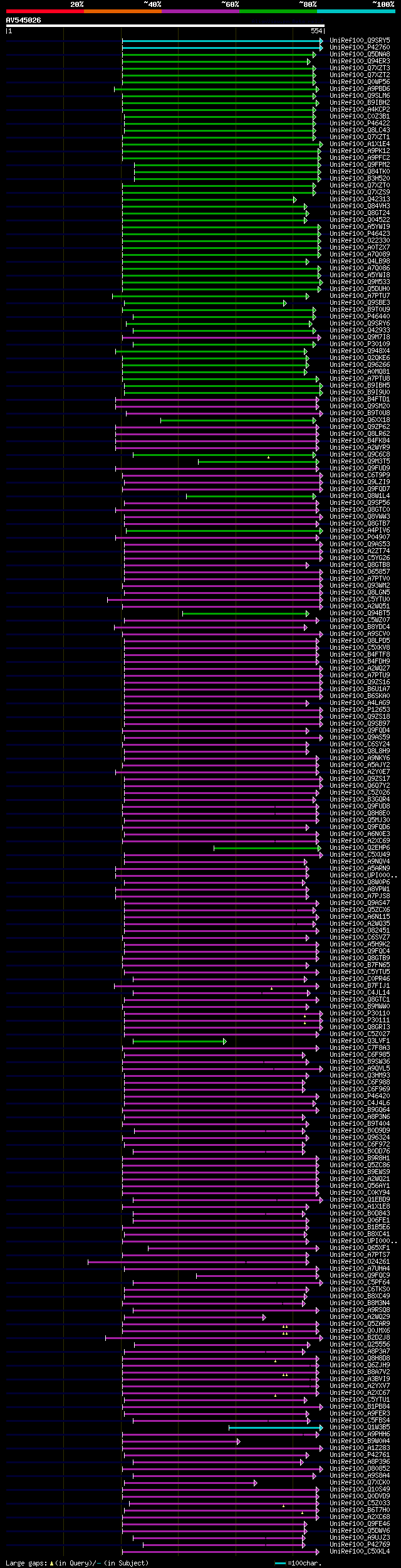Click the white query length bar
Image resolution: width=401 pixels, height=1568 pixels.
[x=165, y=26]
